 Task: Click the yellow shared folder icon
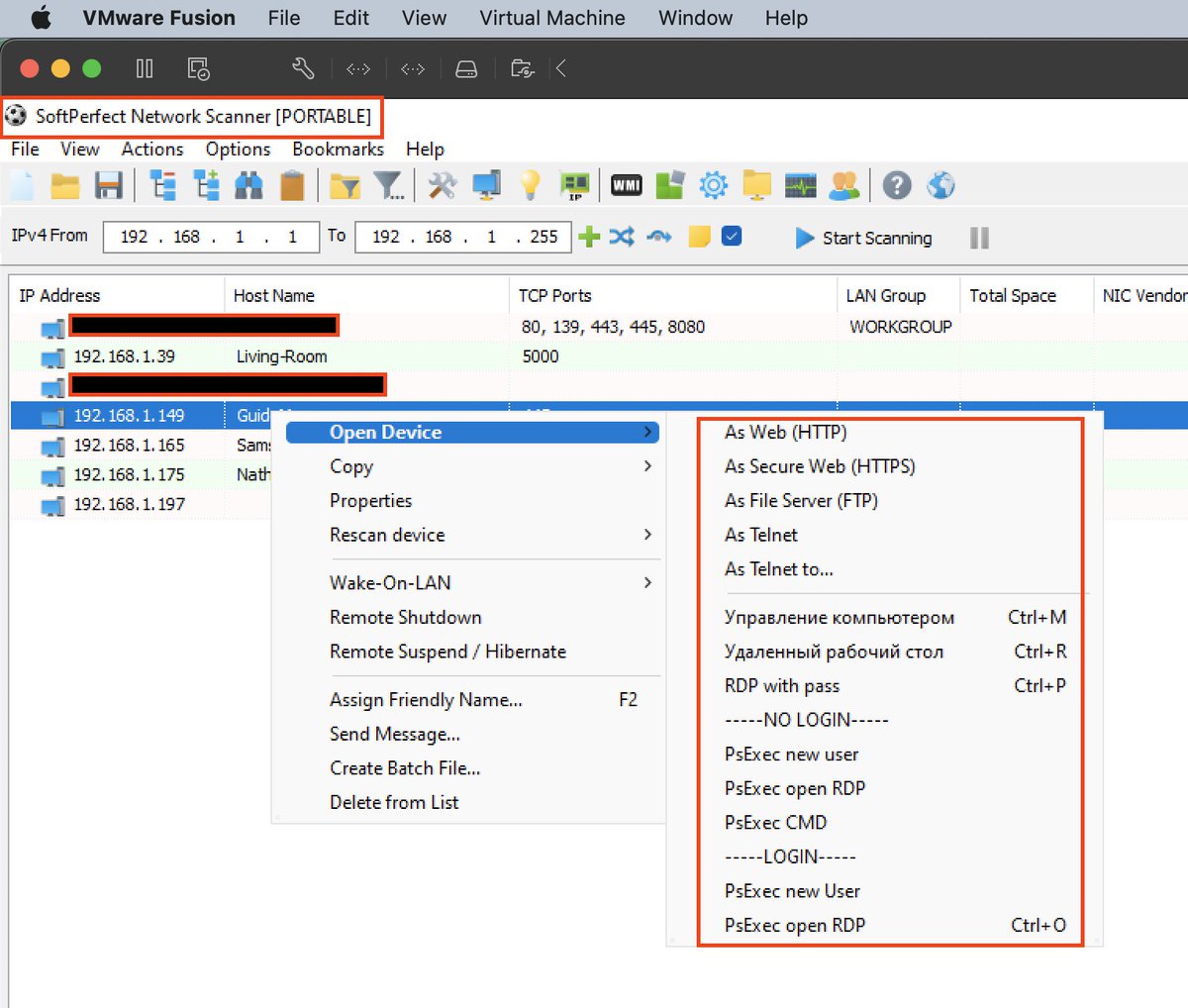pos(757,185)
